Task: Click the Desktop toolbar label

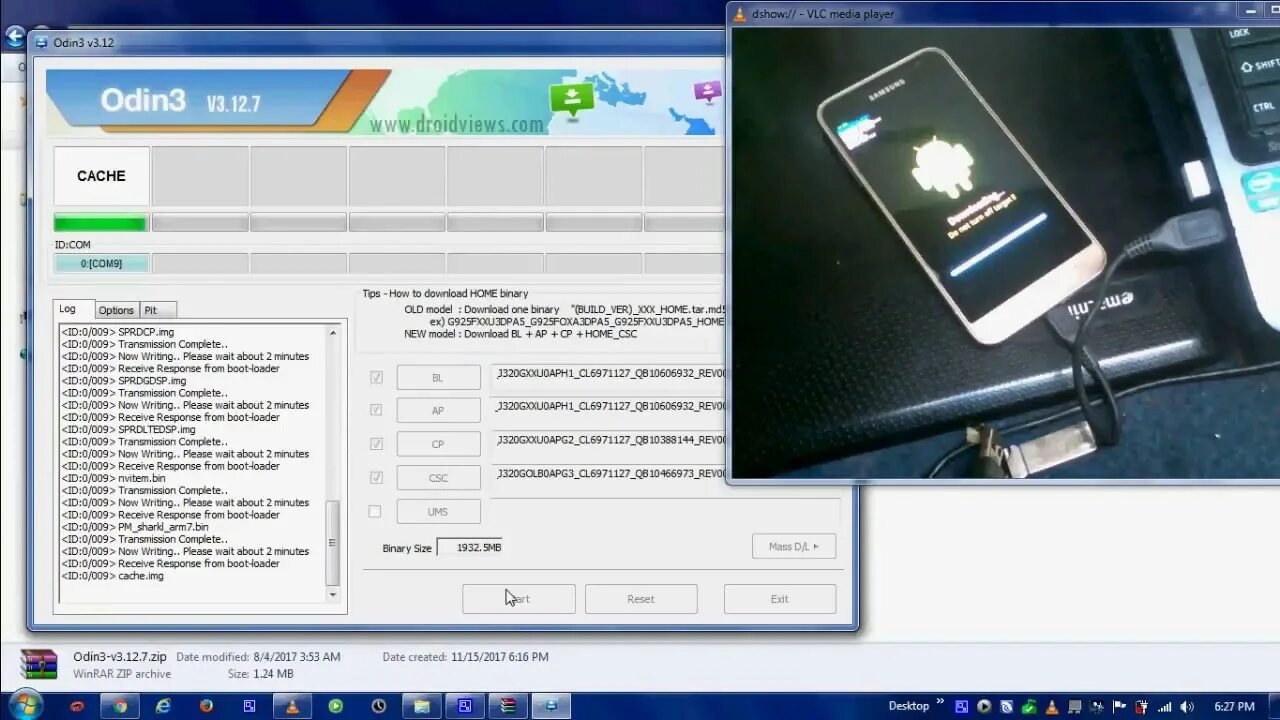Action: 909,706
